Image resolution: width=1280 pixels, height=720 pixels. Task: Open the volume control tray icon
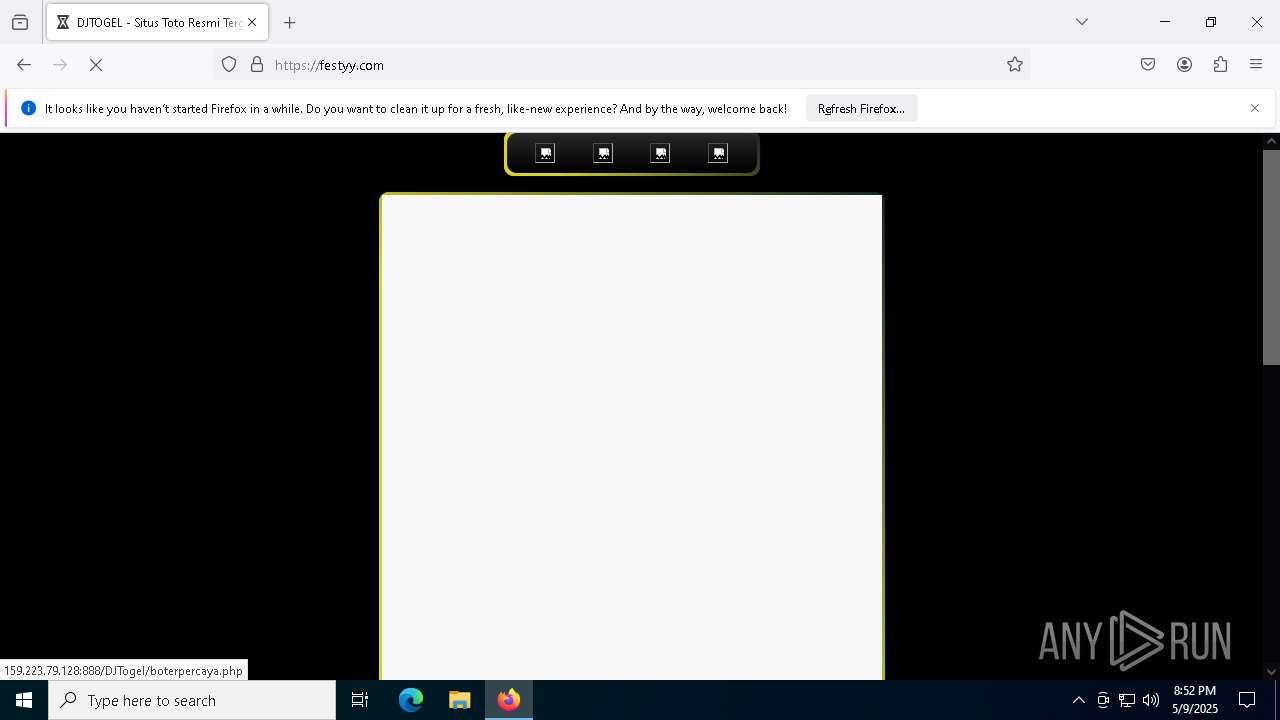(1151, 700)
